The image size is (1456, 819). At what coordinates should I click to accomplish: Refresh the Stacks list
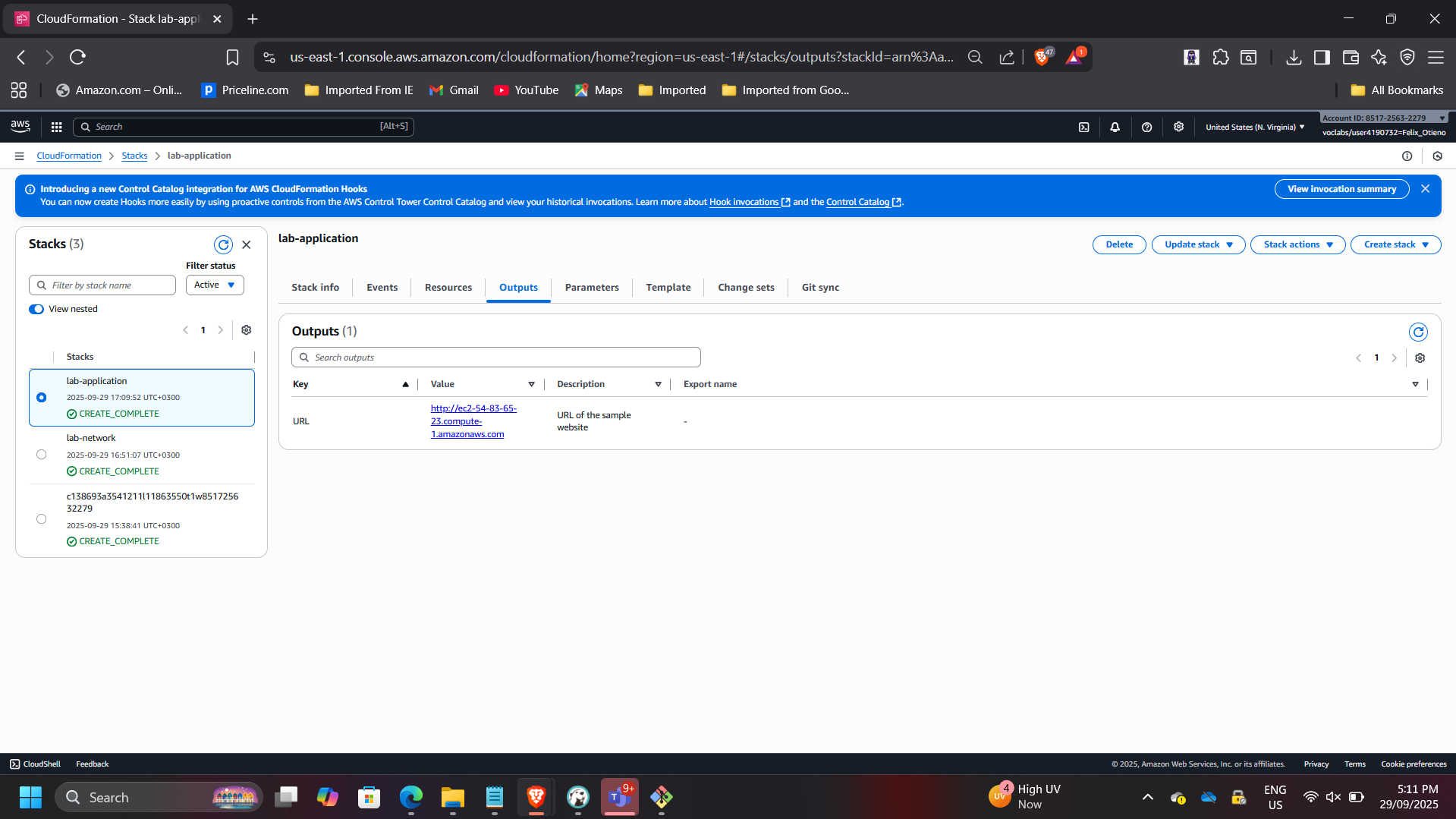pos(223,244)
